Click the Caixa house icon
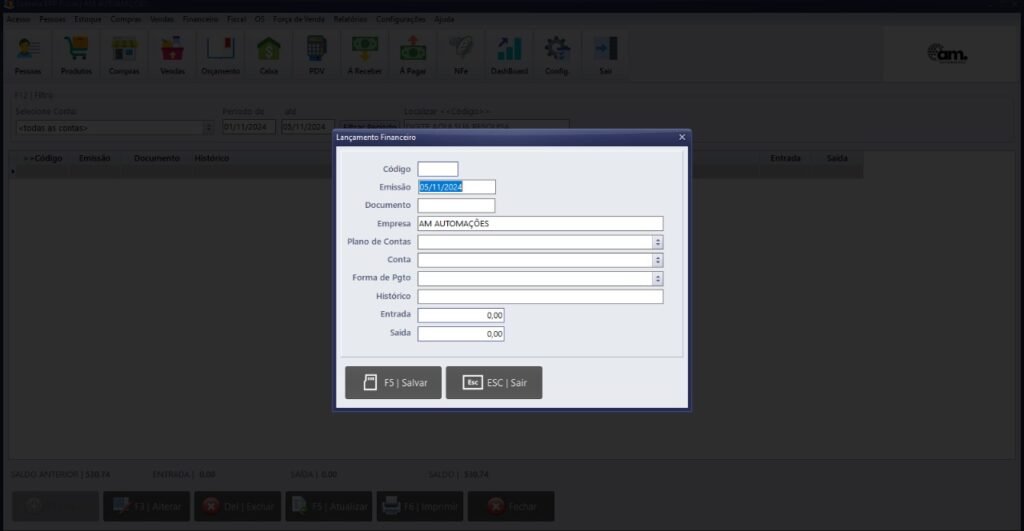 (269, 54)
